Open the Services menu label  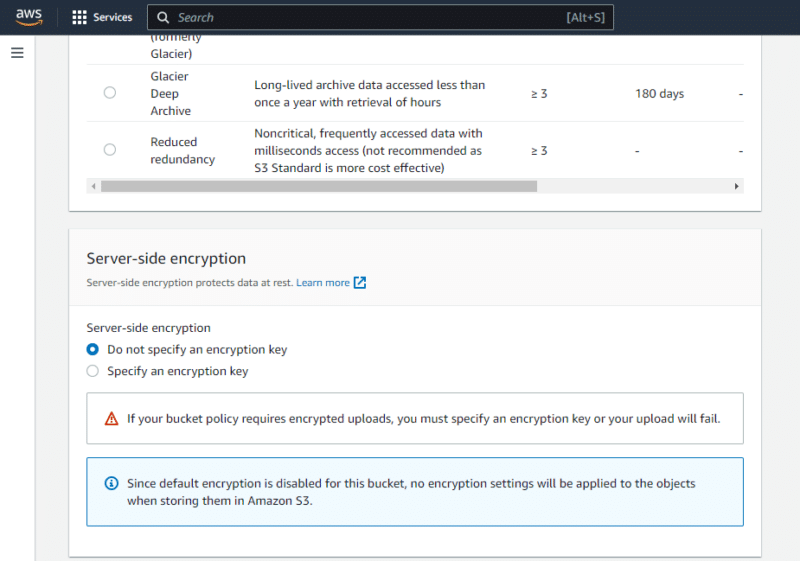112,17
